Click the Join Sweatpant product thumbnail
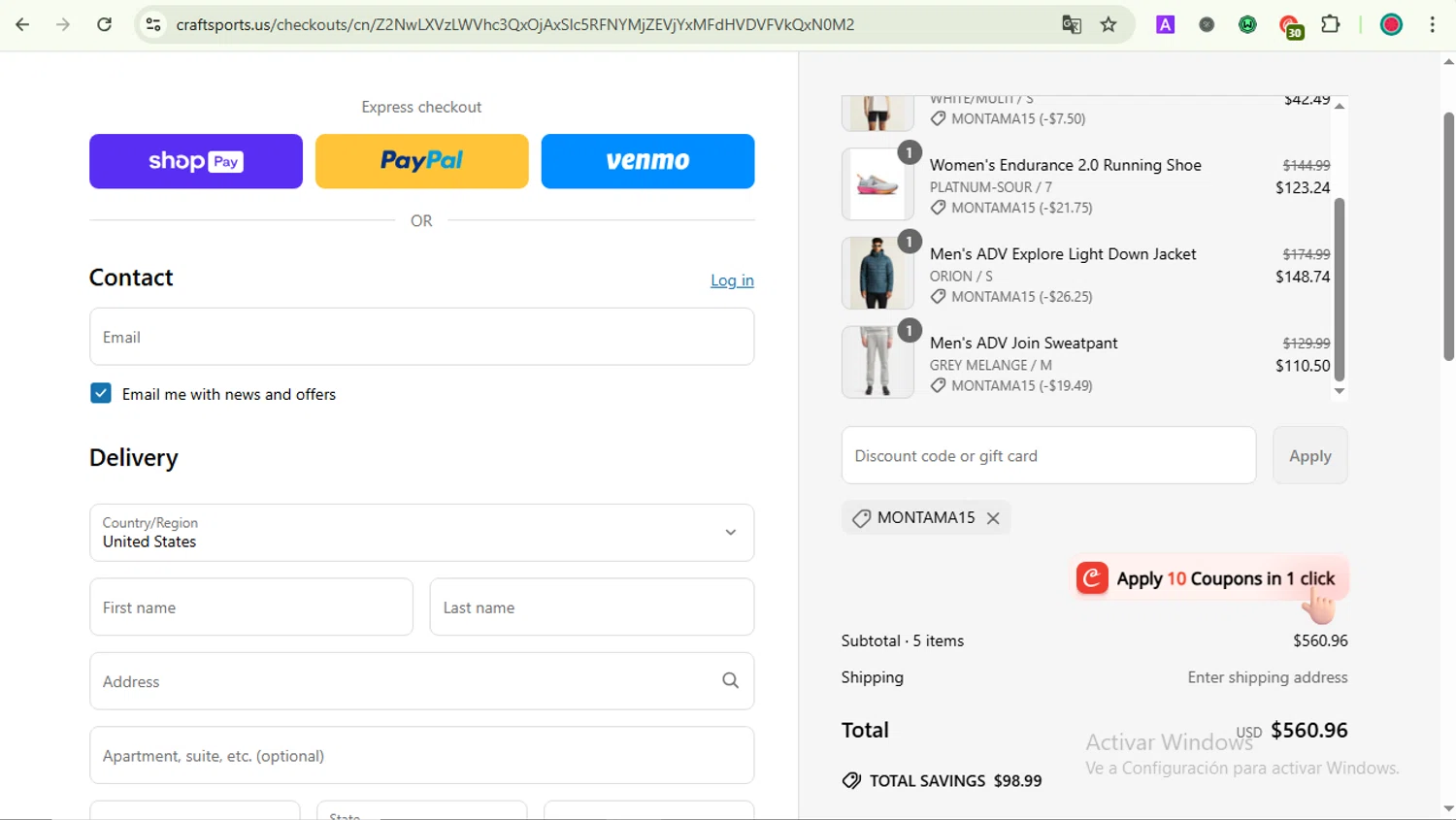1456x820 pixels. tap(877, 363)
